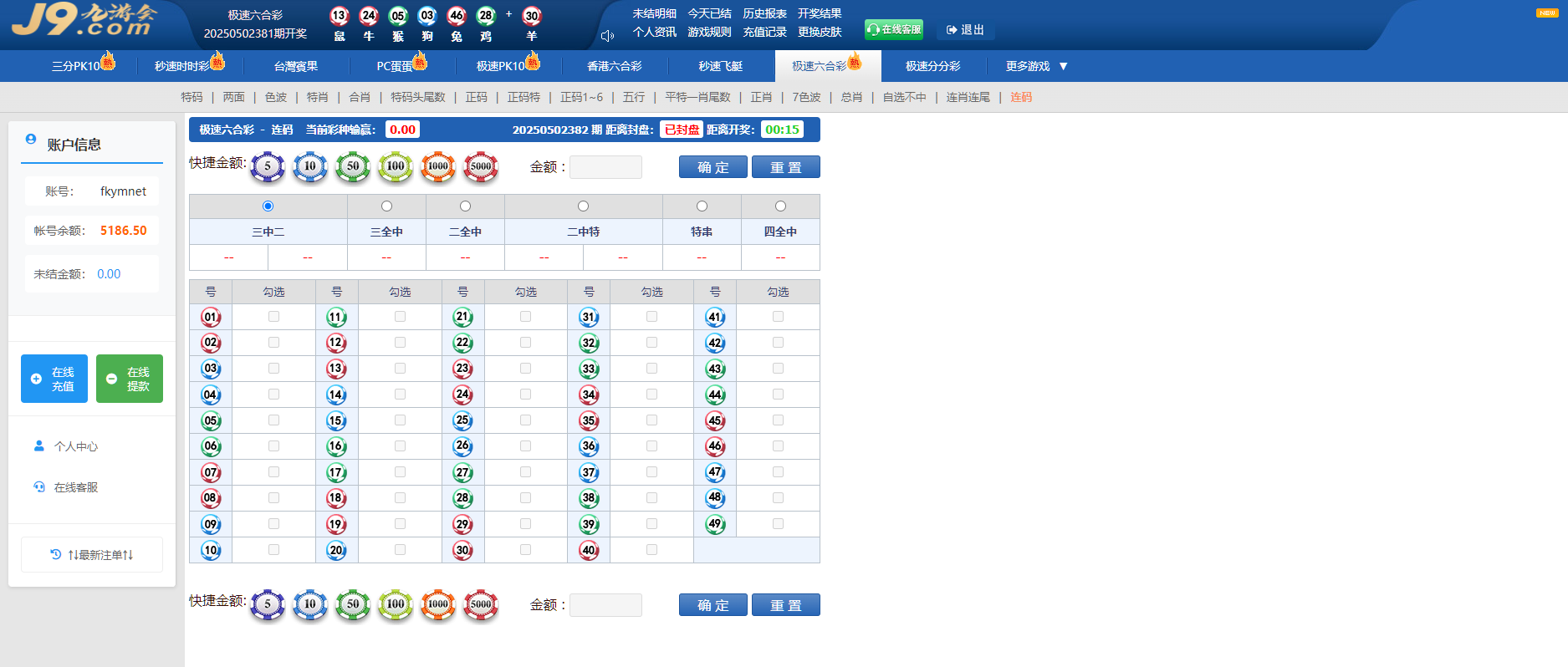
Task: Open 在线充值 online recharge button
Action: pos(54,379)
